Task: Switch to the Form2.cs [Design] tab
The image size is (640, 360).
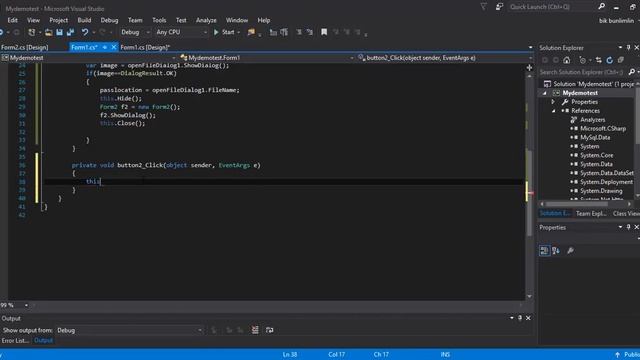Action: (25, 47)
